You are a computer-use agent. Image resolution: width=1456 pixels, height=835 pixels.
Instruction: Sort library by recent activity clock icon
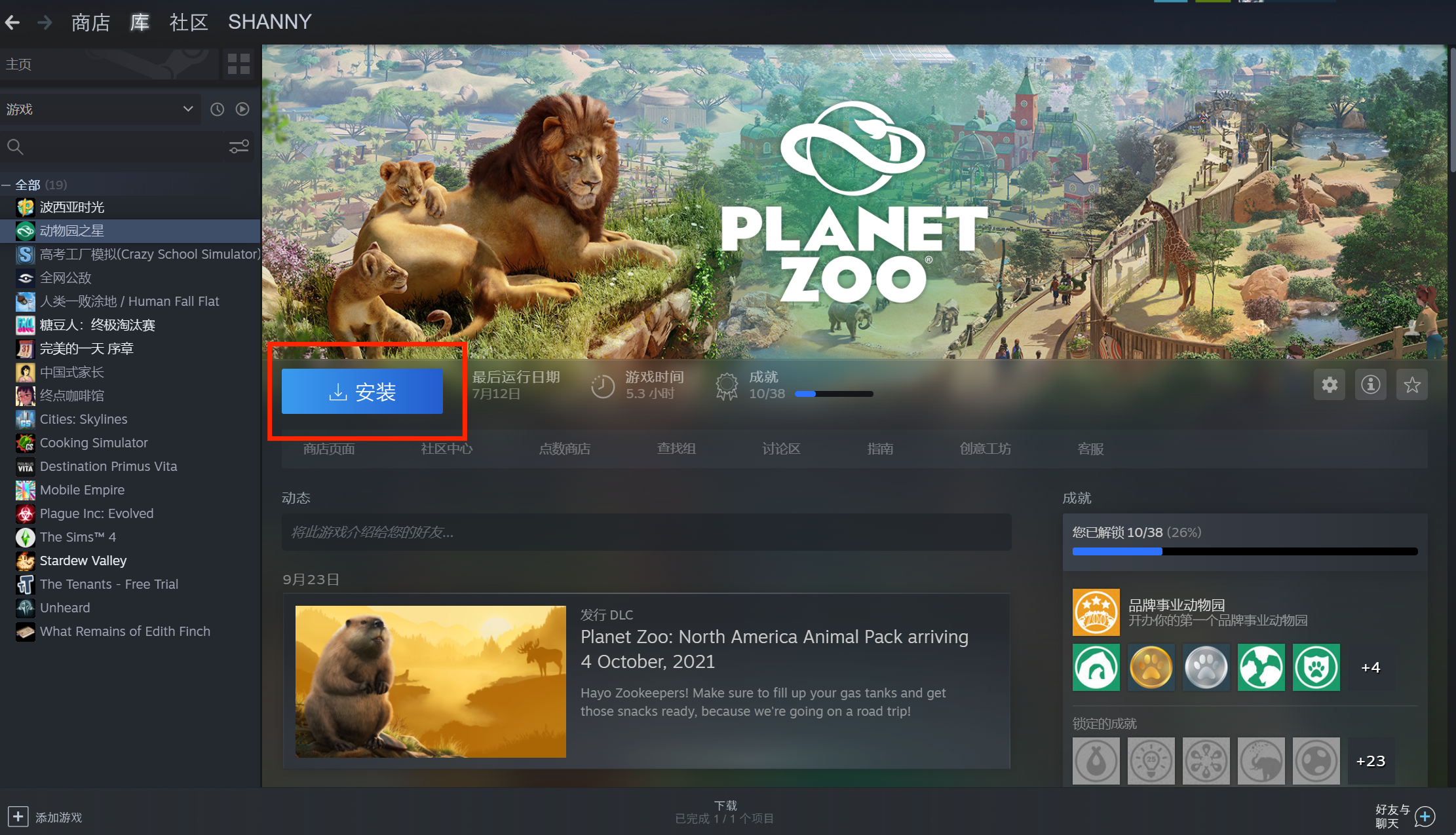click(217, 109)
